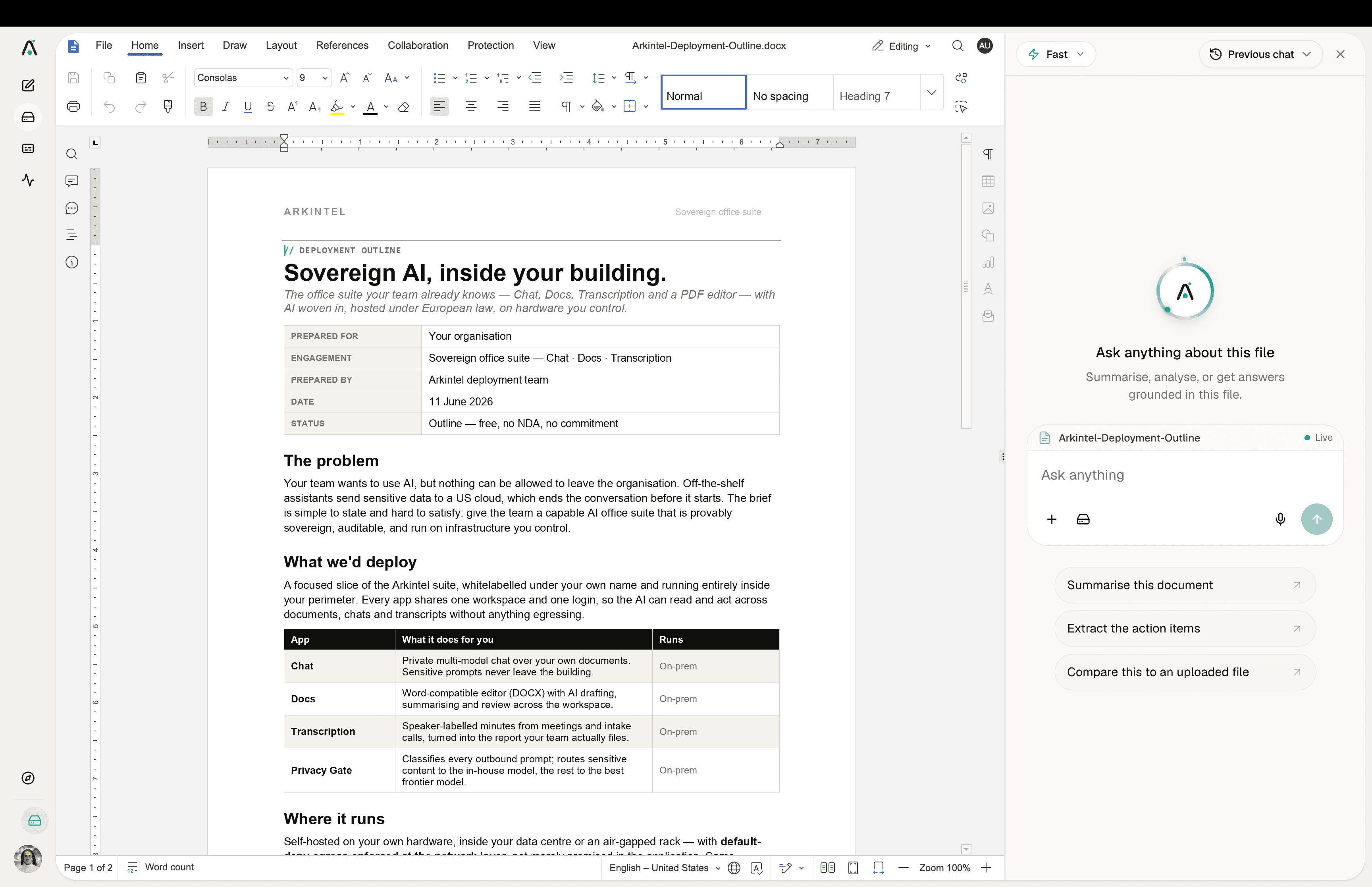Click Compare this to an uploaded file

[x=1184, y=672]
